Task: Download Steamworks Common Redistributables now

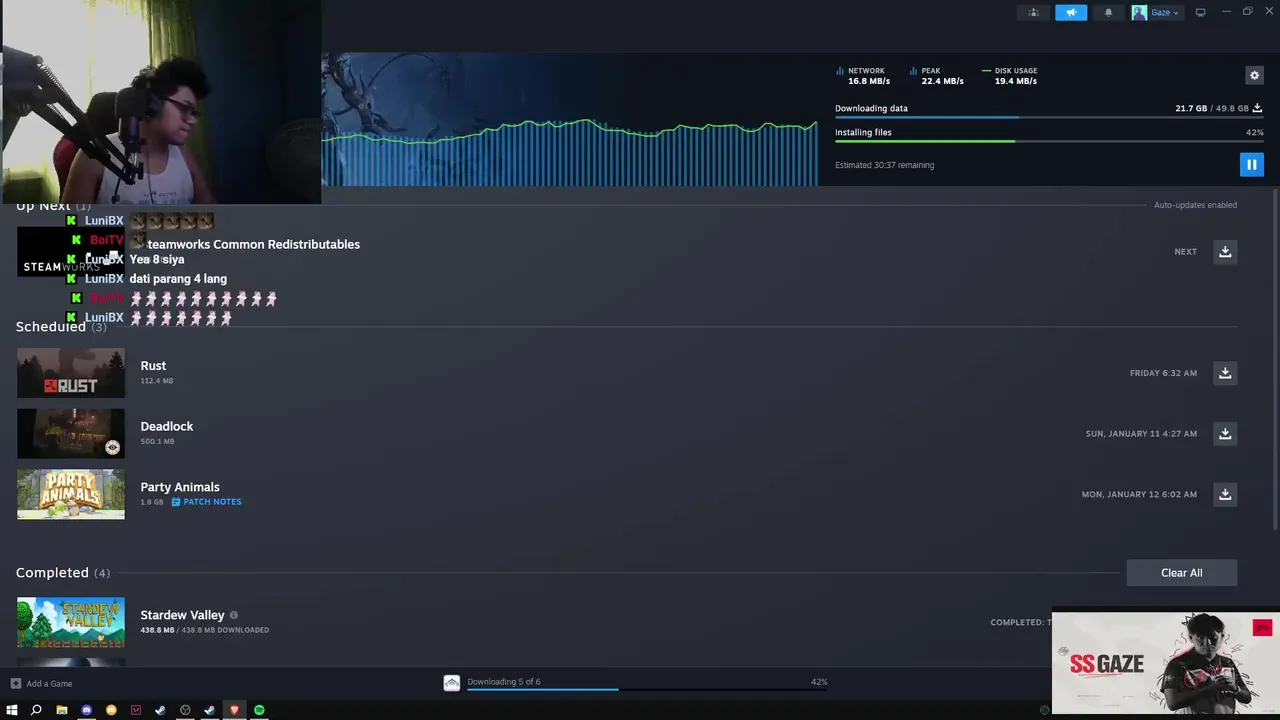Action: tap(1225, 252)
